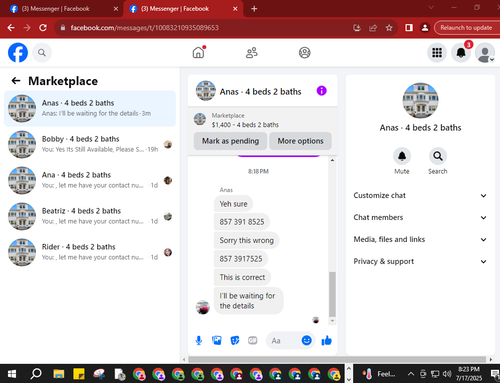Expand Customize chat section
This screenshot has width=500, height=383.
(x=420, y=195)
